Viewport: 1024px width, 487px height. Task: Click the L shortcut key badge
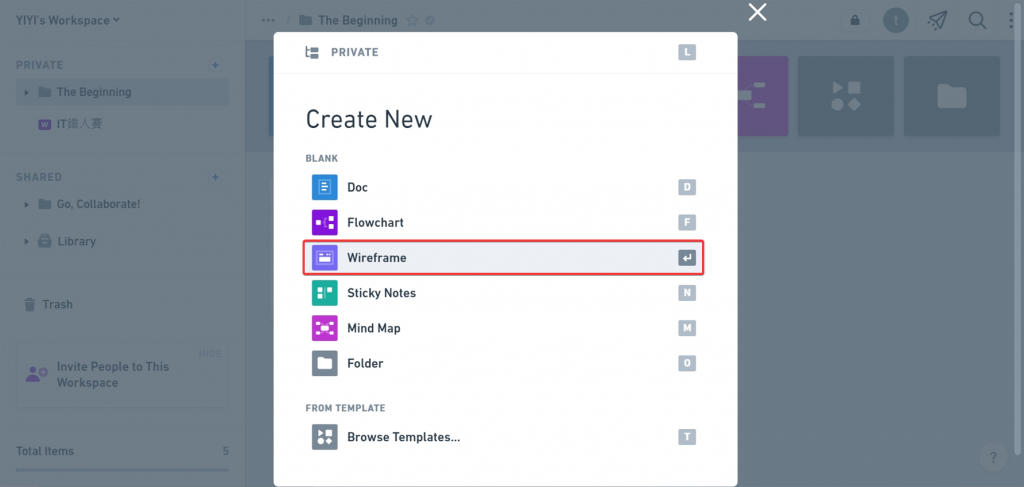click(x=687, y=52)
